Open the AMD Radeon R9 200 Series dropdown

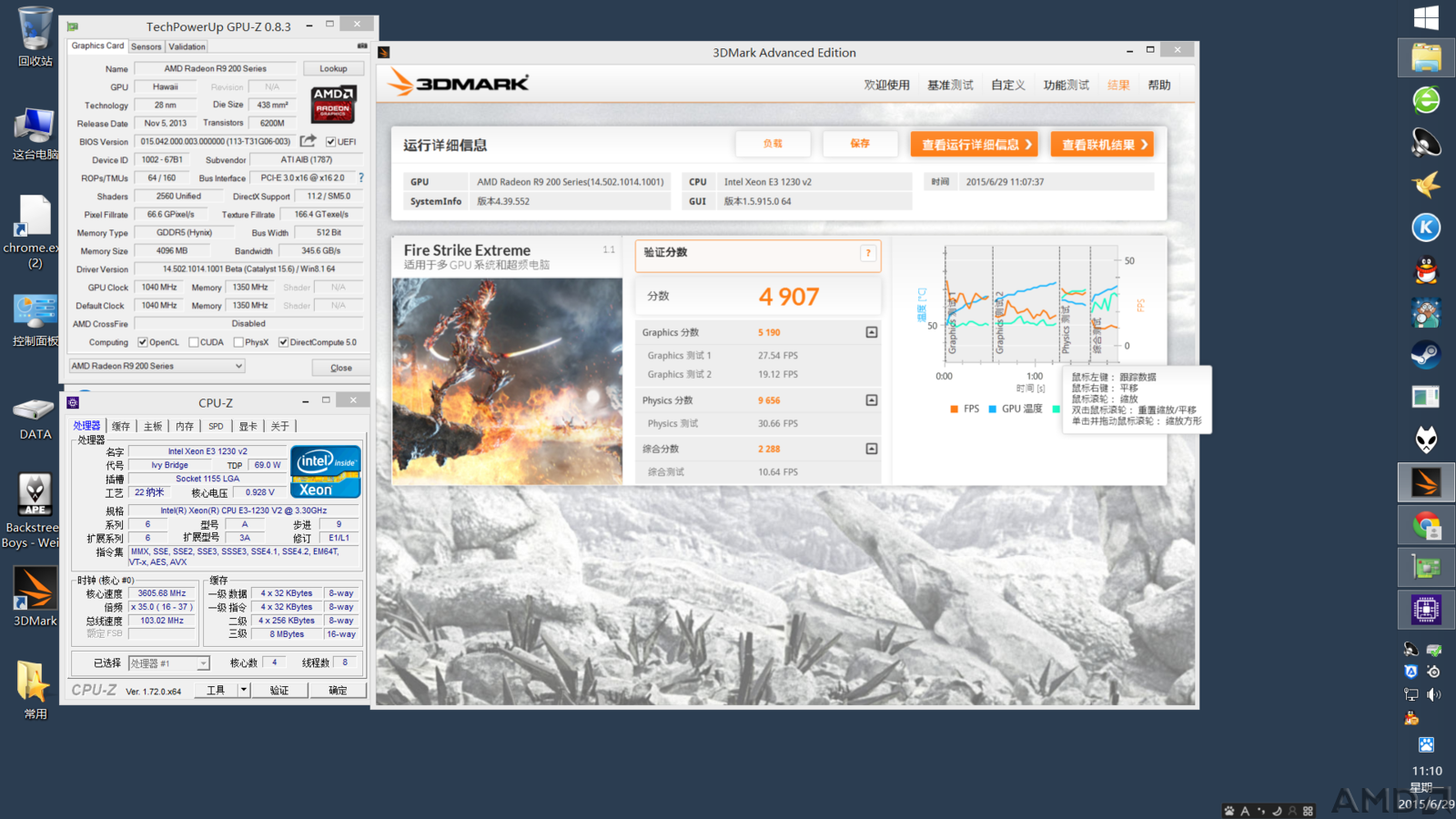point(157,366)
